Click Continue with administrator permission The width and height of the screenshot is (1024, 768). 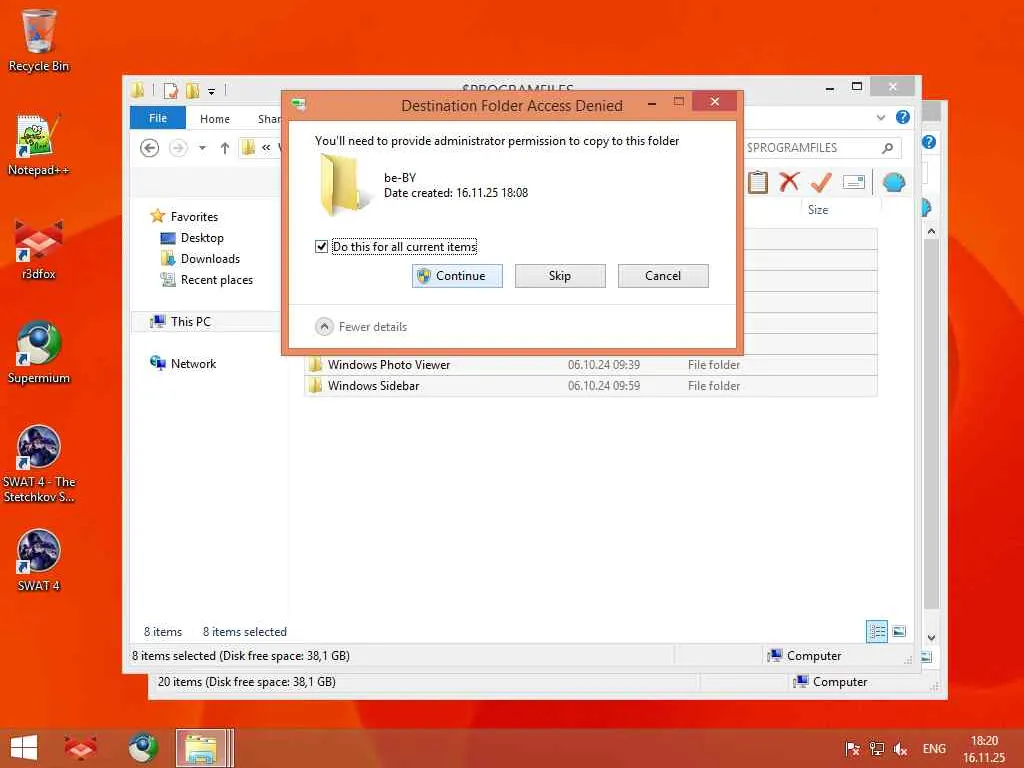(457, 276)
